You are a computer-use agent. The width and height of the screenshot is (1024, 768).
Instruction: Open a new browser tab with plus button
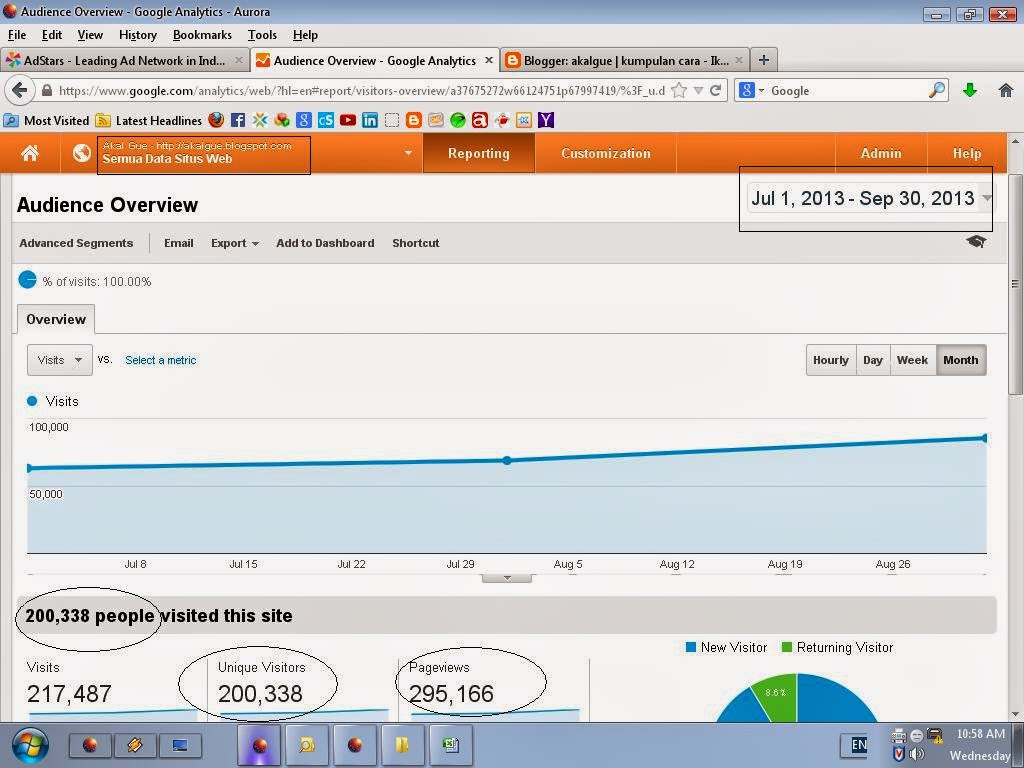763,60
